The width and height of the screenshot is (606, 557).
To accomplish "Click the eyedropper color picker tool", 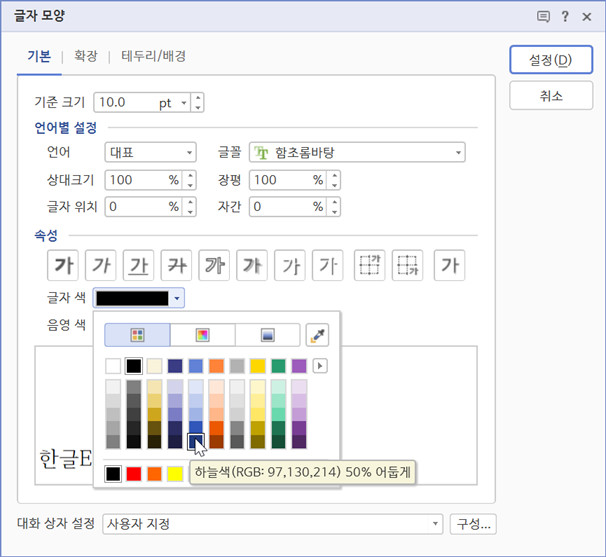I will click(x=318, y=335).
